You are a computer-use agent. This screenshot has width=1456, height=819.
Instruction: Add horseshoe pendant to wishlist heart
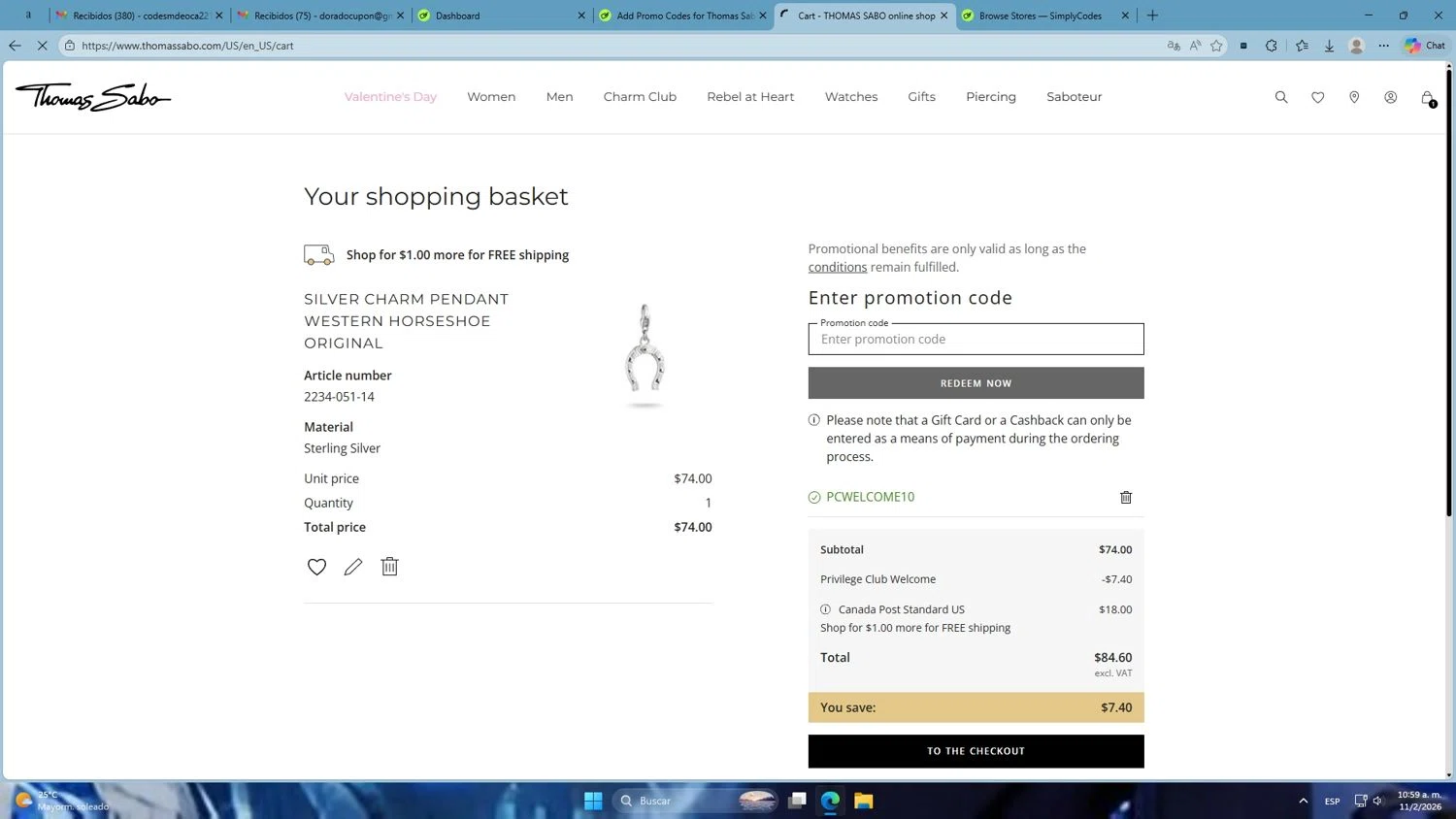pyautogui.click(x=316, y=567)
